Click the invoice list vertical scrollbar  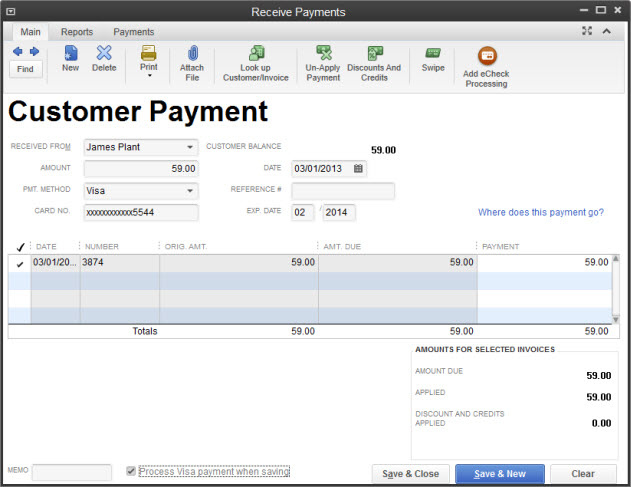click(616, 288)
